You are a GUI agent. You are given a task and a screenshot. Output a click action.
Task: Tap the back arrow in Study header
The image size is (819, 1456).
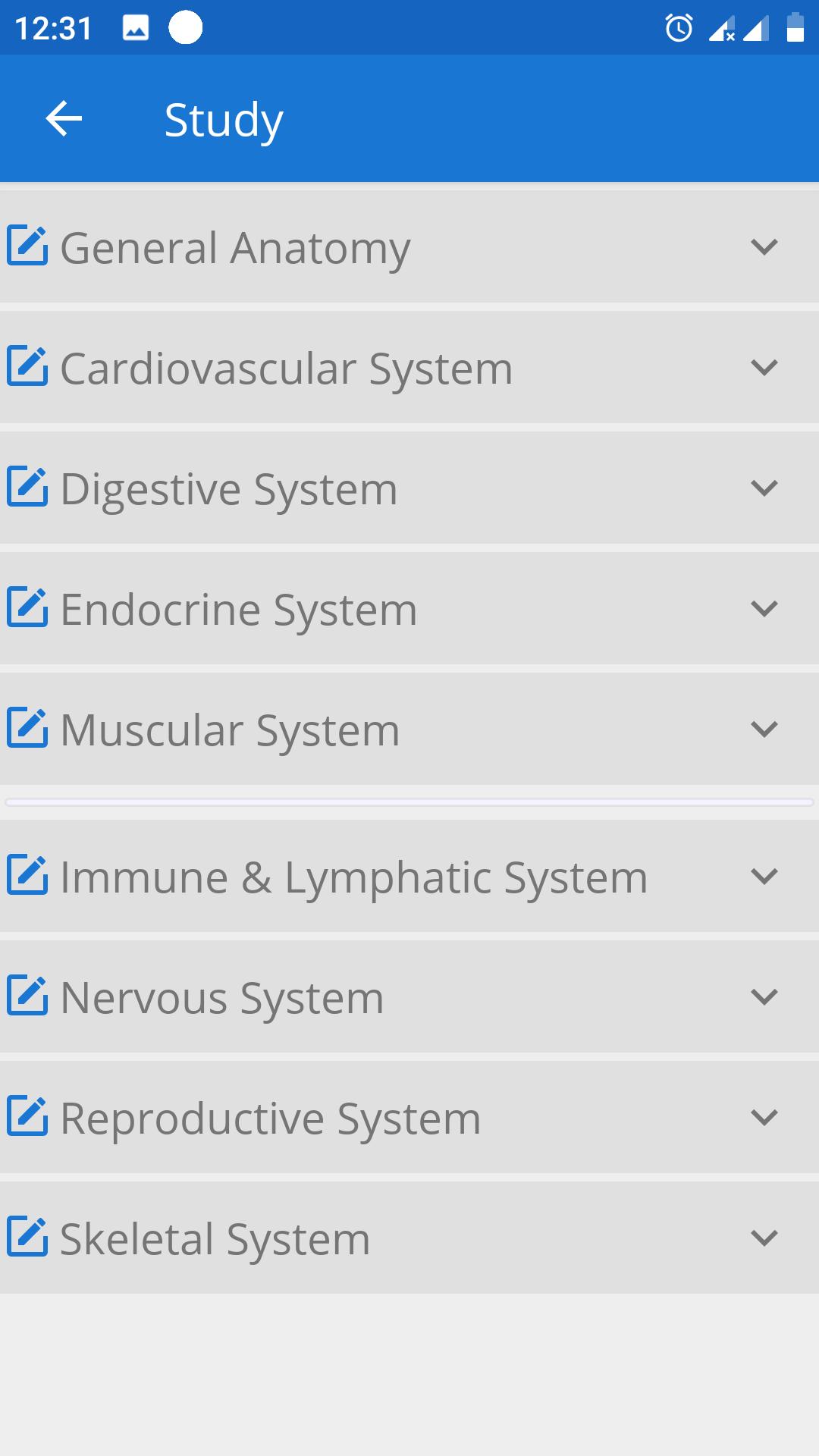(64, 118)
